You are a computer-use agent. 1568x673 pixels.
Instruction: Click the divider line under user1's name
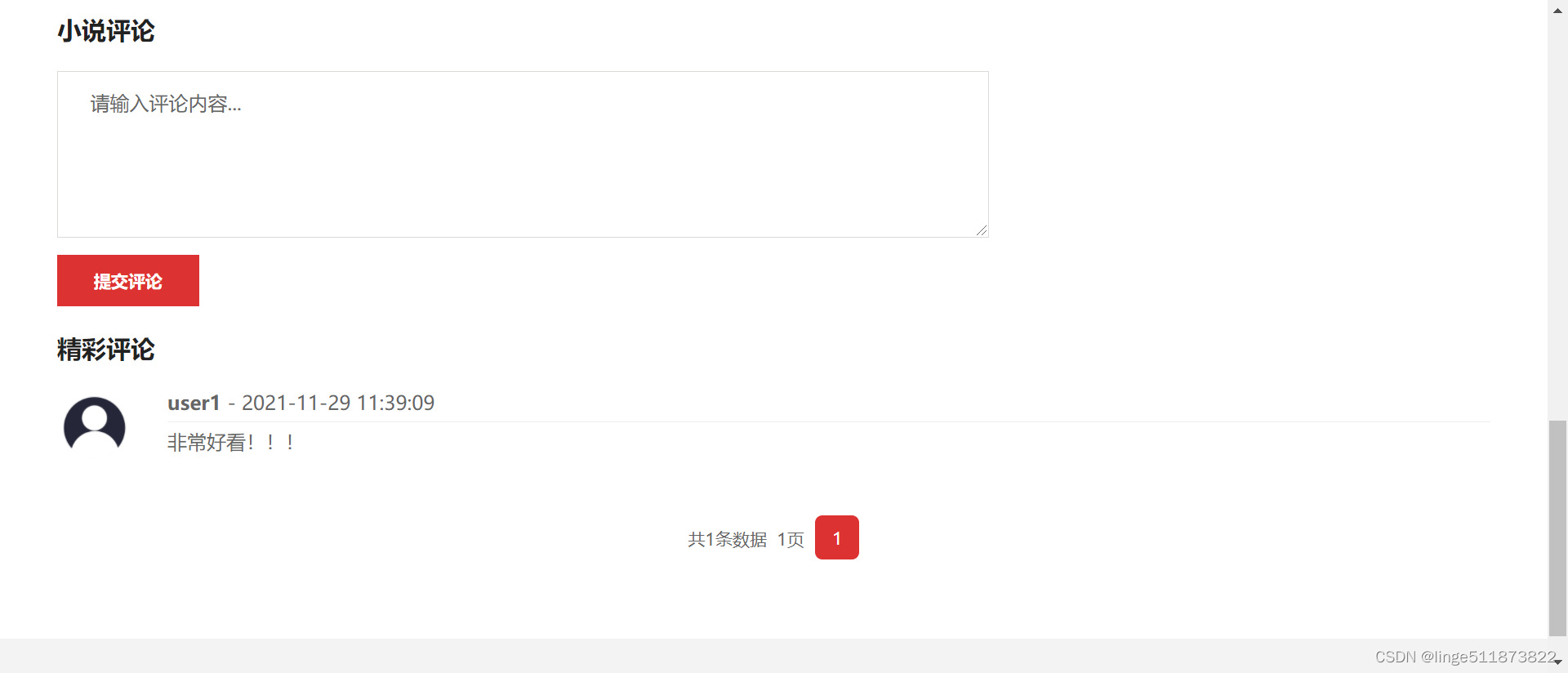(x=828, y=421)
